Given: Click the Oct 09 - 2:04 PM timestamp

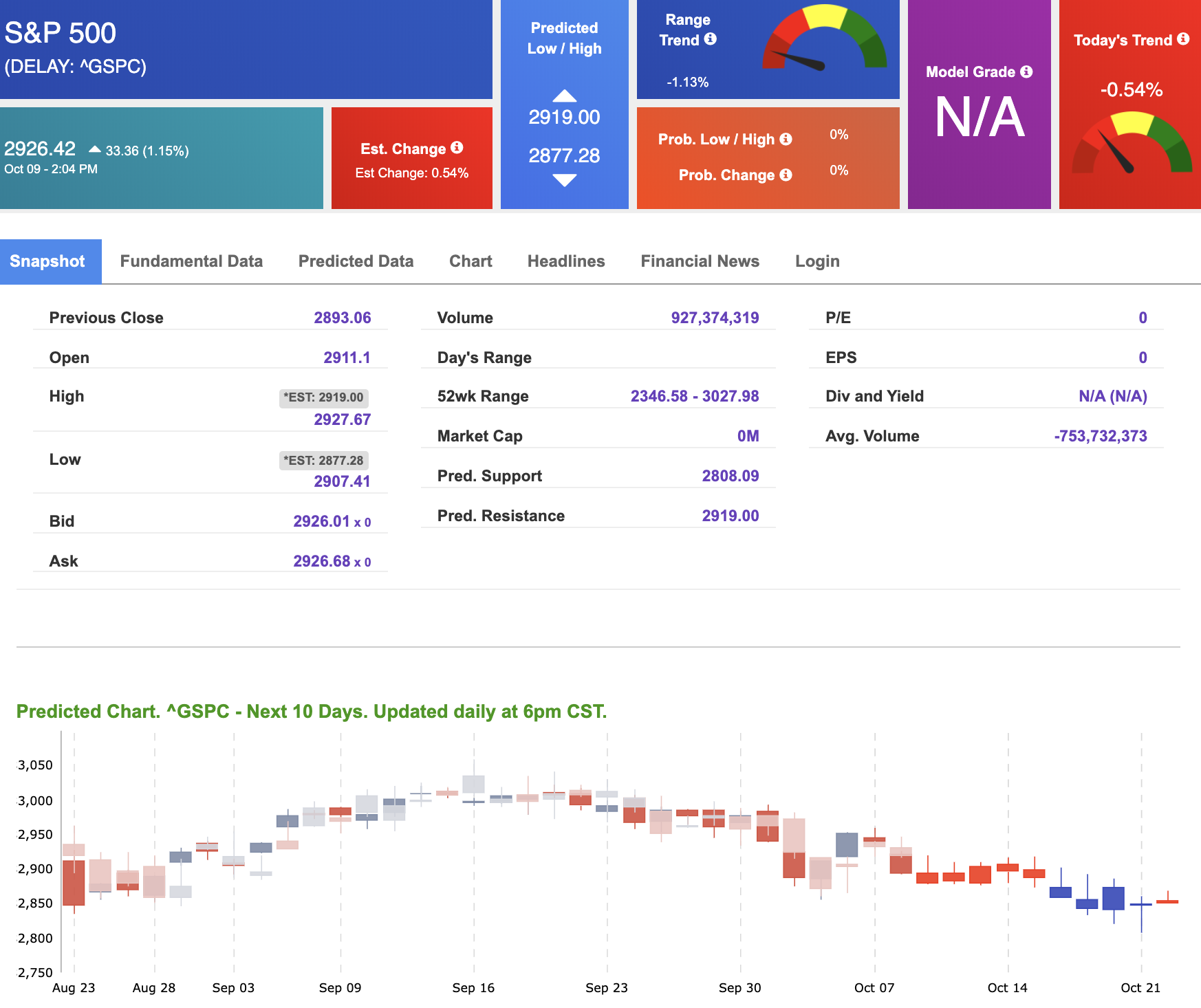Looking at the screenshot, I should pos(51,169).
